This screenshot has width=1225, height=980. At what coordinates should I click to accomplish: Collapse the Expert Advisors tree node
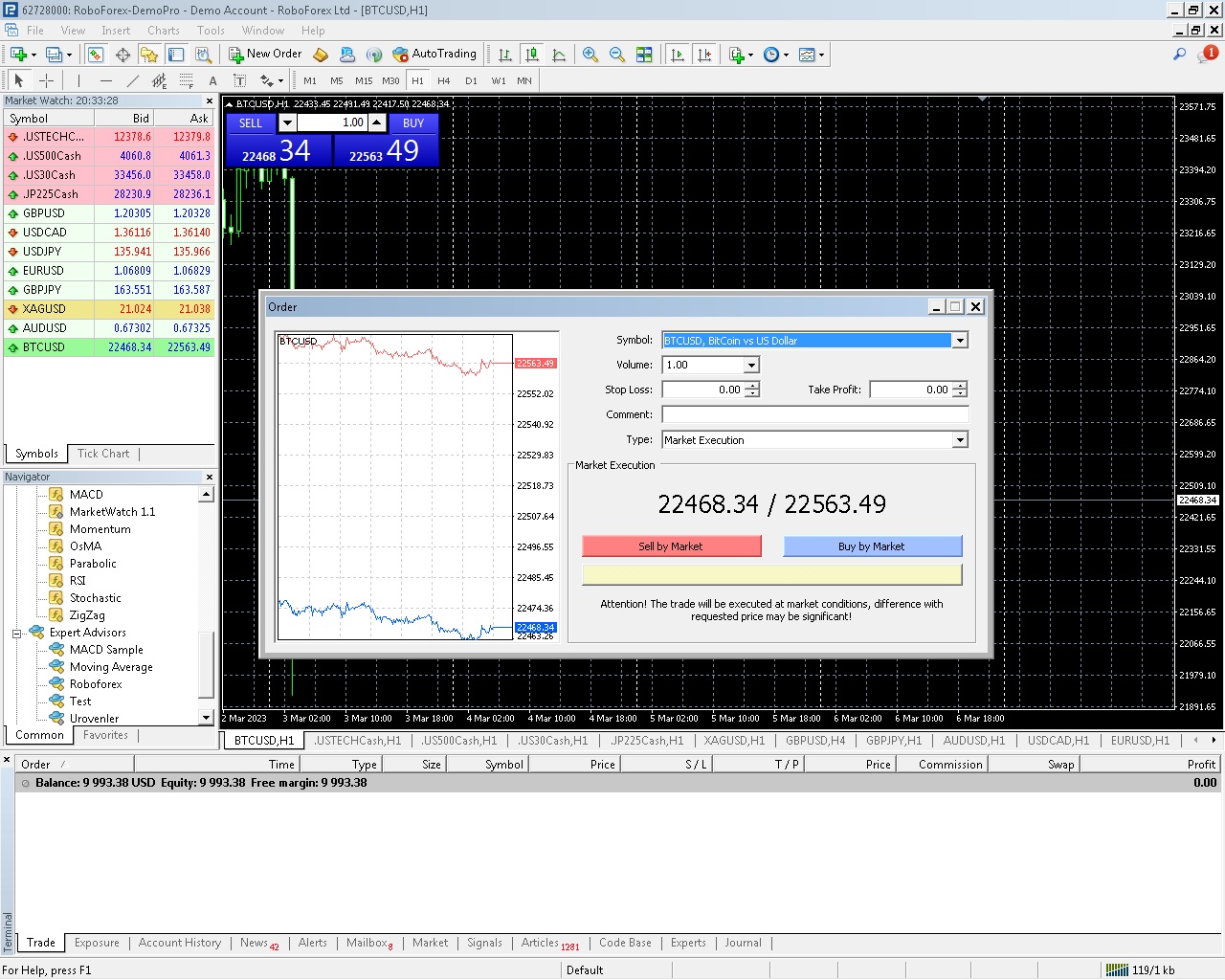coord(16,634)
